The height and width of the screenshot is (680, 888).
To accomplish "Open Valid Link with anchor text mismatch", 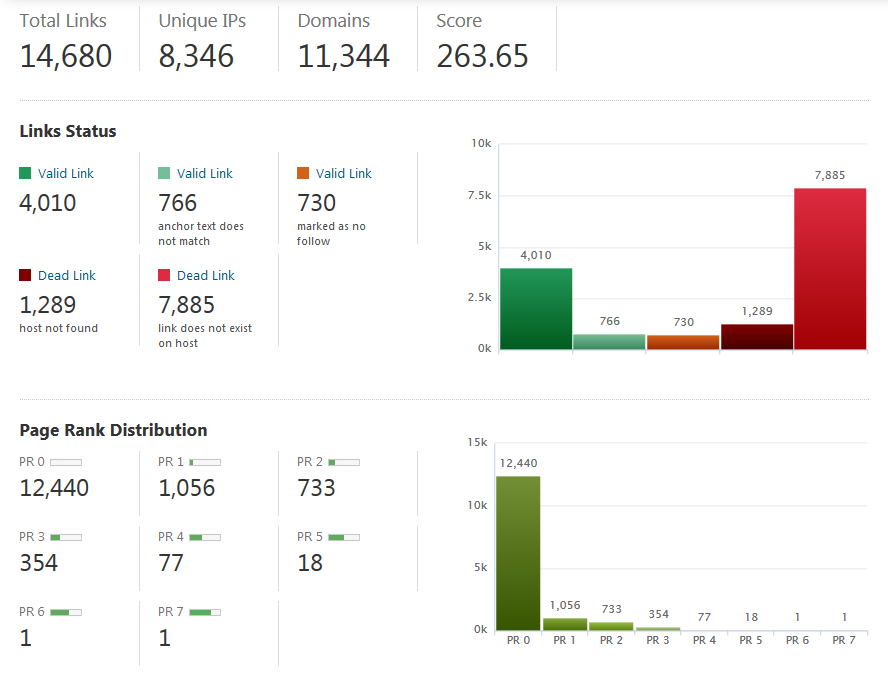I will click(x=204, y=173).
